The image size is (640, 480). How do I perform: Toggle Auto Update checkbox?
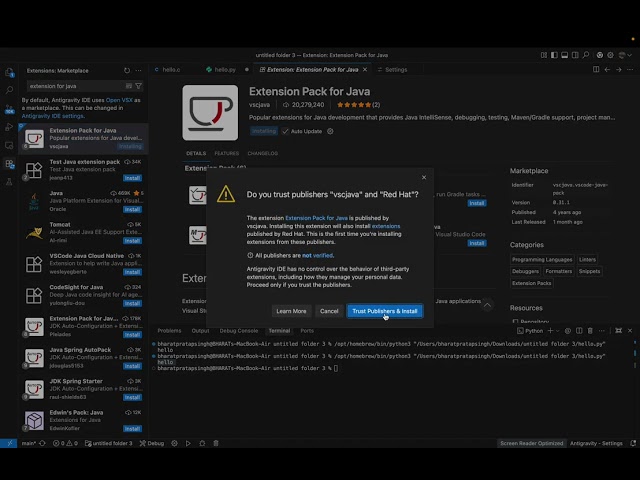coord(285,131)
